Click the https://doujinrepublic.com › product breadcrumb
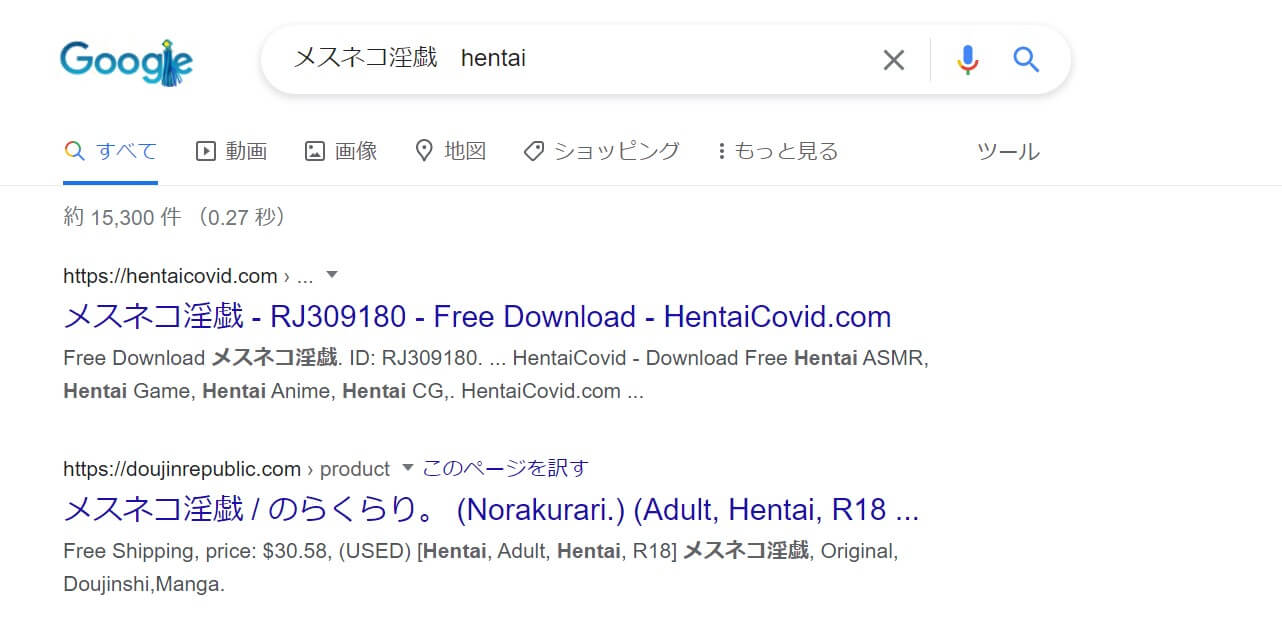The image size is (1282, 643). point(226,469)
